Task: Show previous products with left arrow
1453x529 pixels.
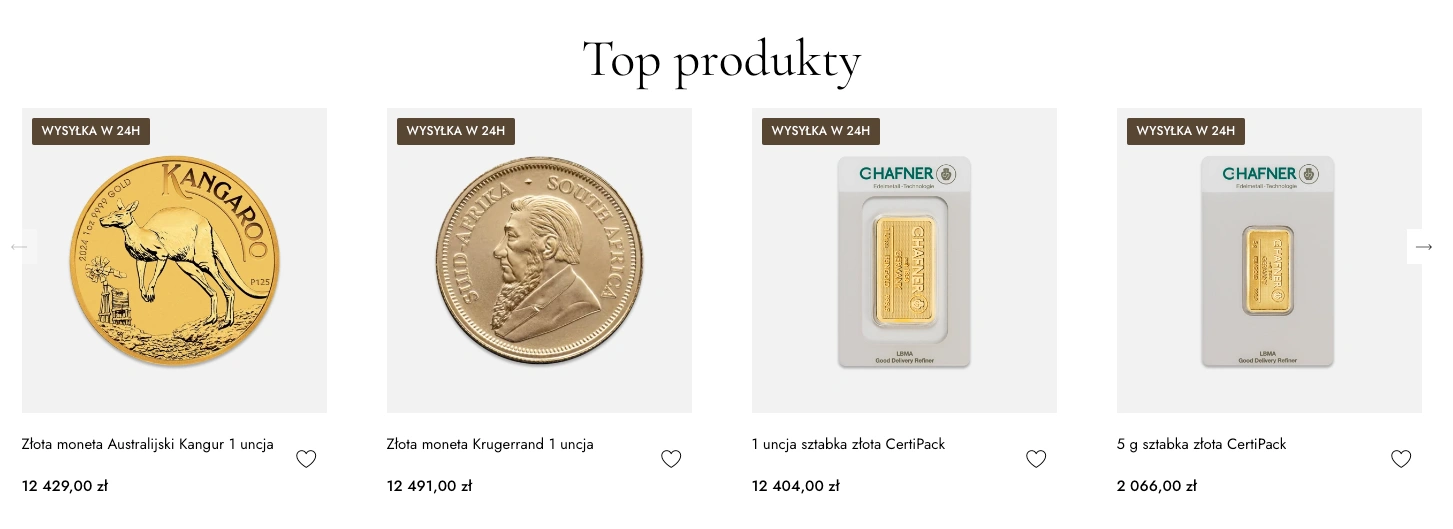Action: pyautogui.click(x=19, y=246)
